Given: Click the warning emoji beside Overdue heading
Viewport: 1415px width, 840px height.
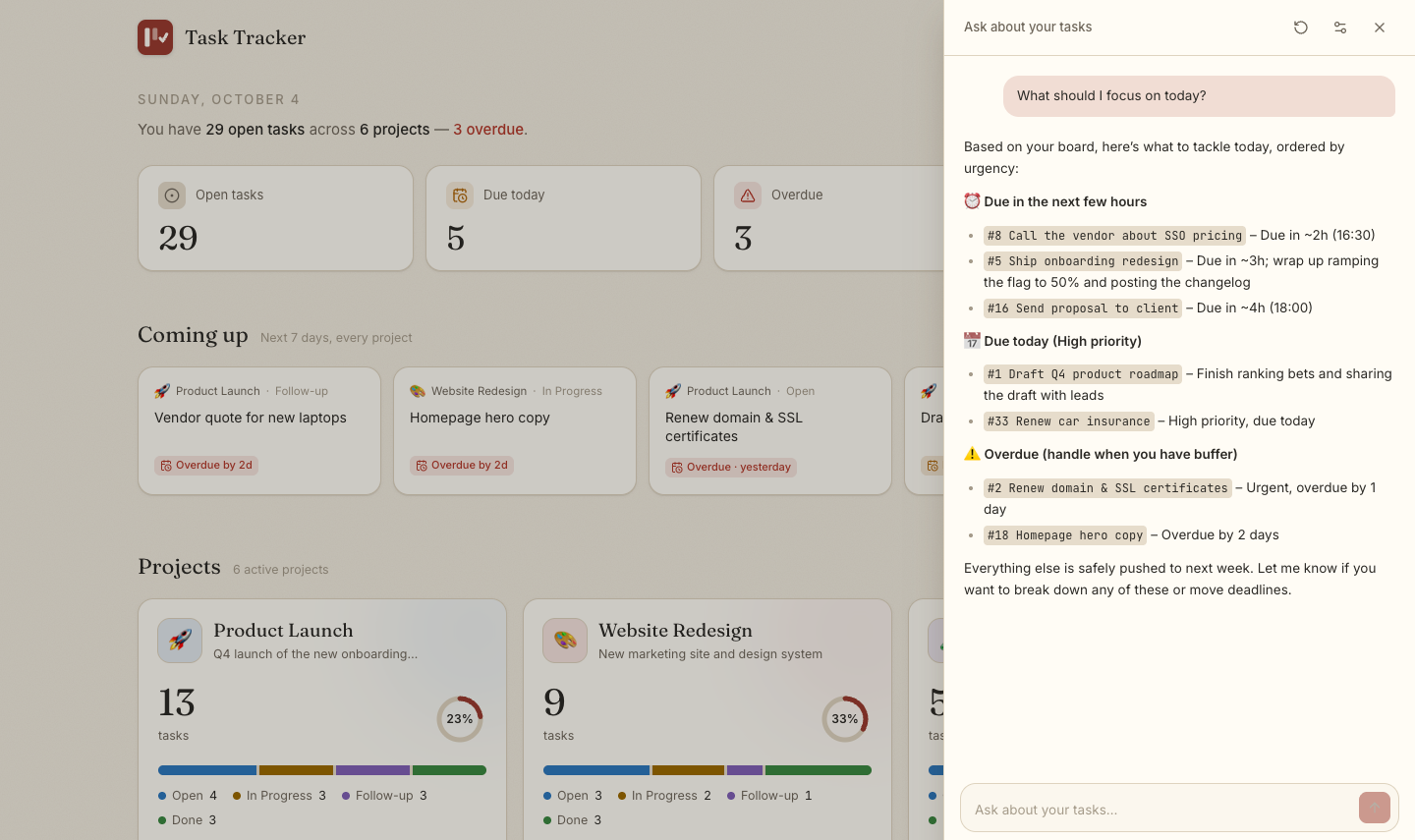Looking at the screenshot, I should click(972, 454).
